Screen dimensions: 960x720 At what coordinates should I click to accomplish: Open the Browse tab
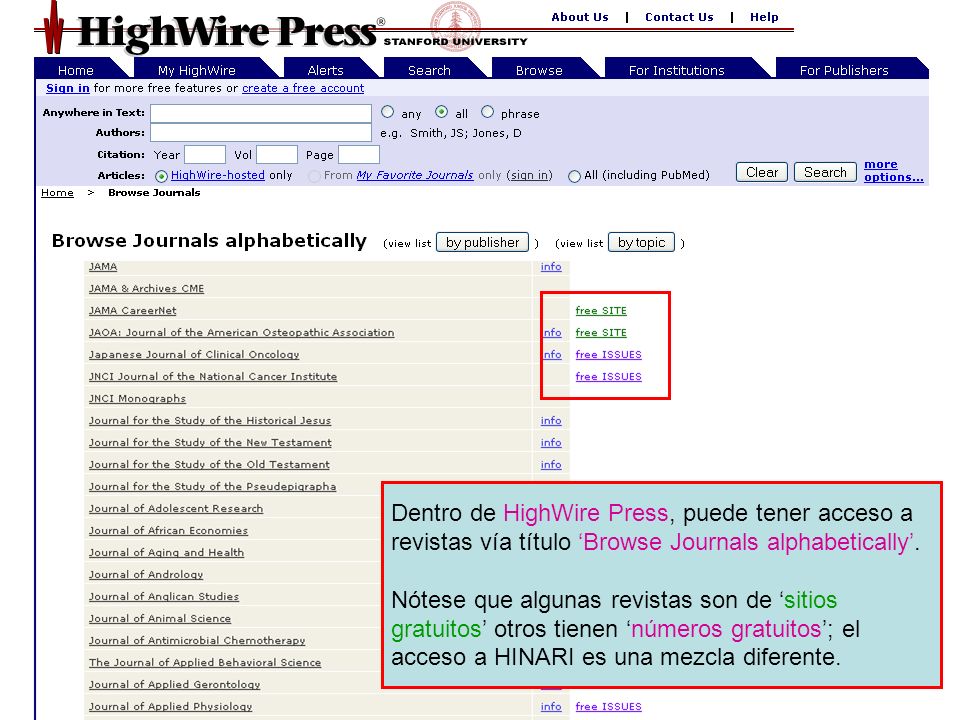[539, 70]
